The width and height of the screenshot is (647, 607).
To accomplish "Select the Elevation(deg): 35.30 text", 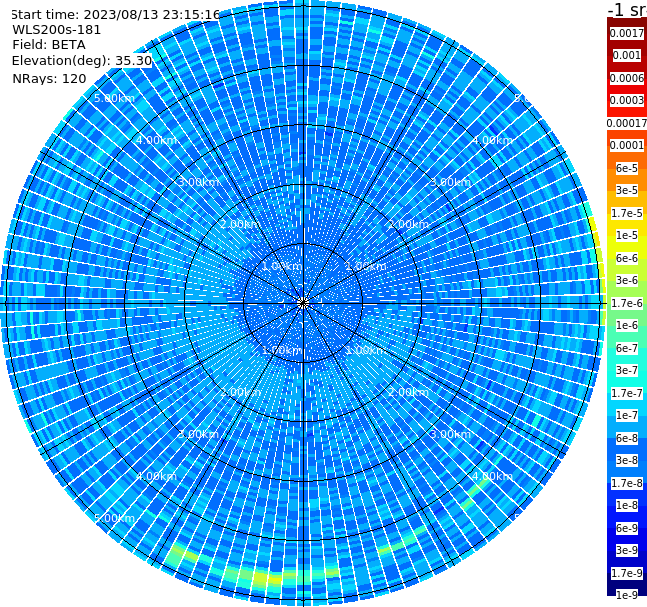I will point(82,61).
